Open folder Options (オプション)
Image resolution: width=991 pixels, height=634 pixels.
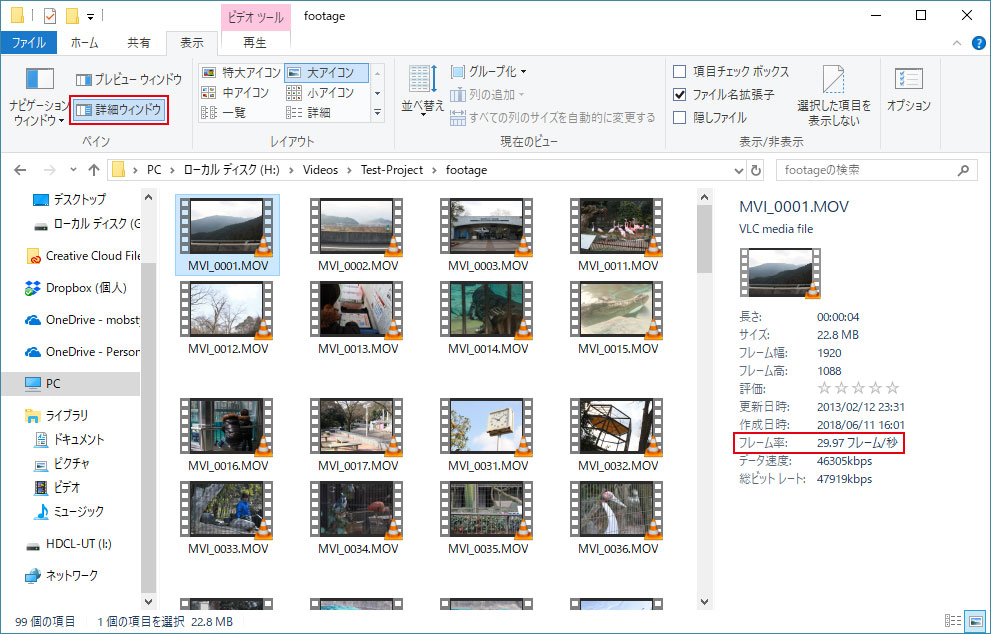pos(909,90)
